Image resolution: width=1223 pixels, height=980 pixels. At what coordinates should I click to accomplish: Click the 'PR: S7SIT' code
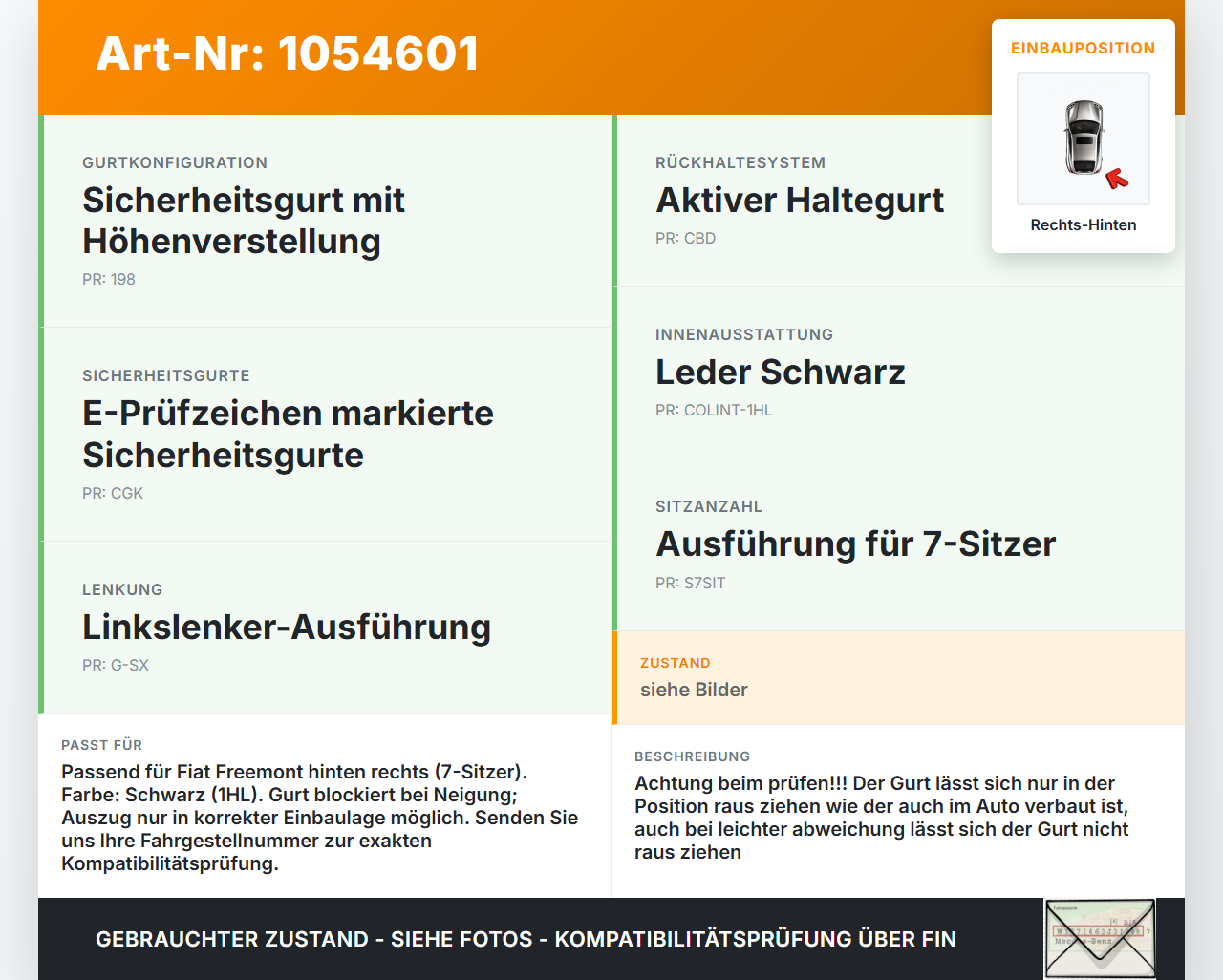point(691,583)
